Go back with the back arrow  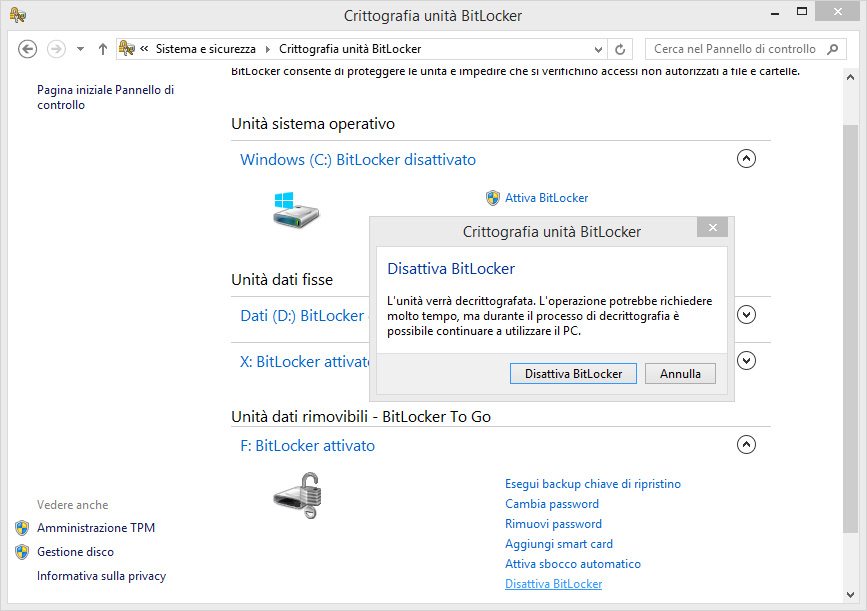(28, 49)
